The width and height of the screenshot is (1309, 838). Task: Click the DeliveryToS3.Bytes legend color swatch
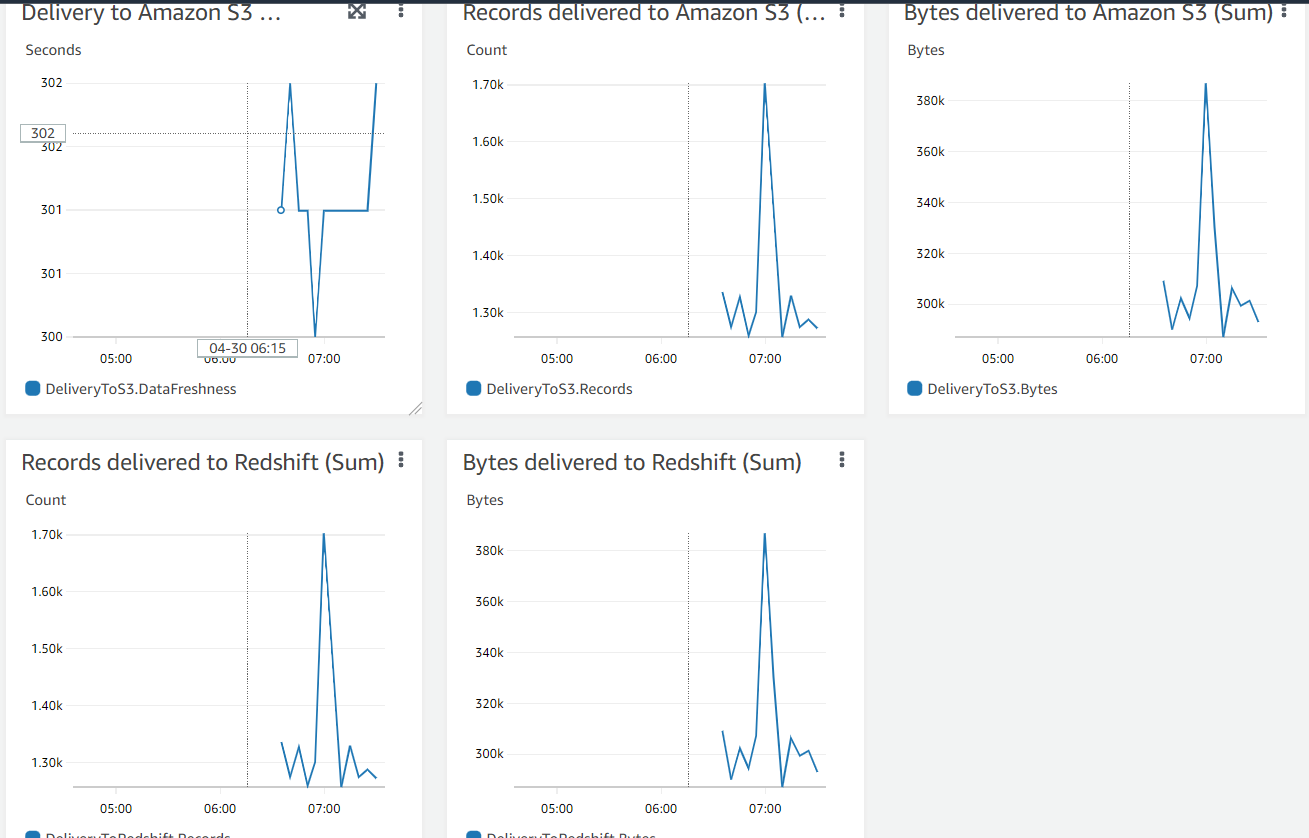click(914, 388)
